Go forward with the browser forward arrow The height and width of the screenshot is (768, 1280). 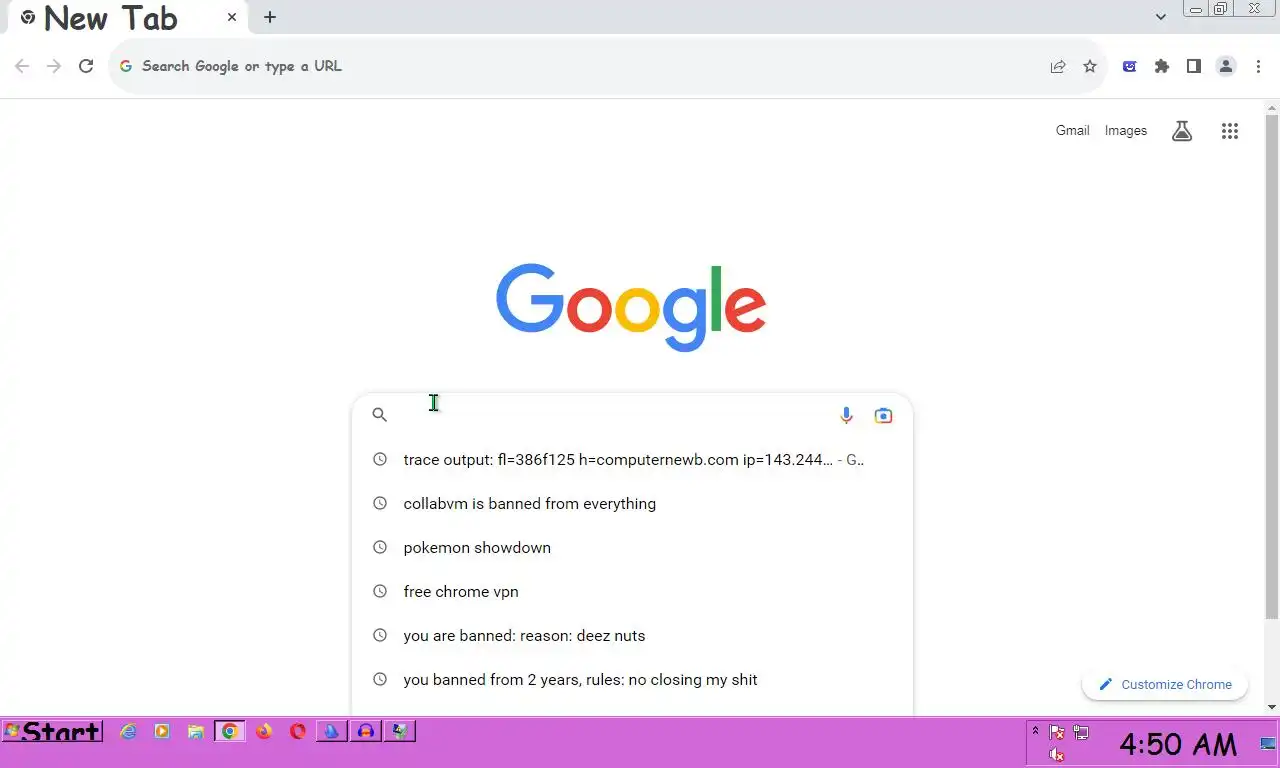coord(54,66)
